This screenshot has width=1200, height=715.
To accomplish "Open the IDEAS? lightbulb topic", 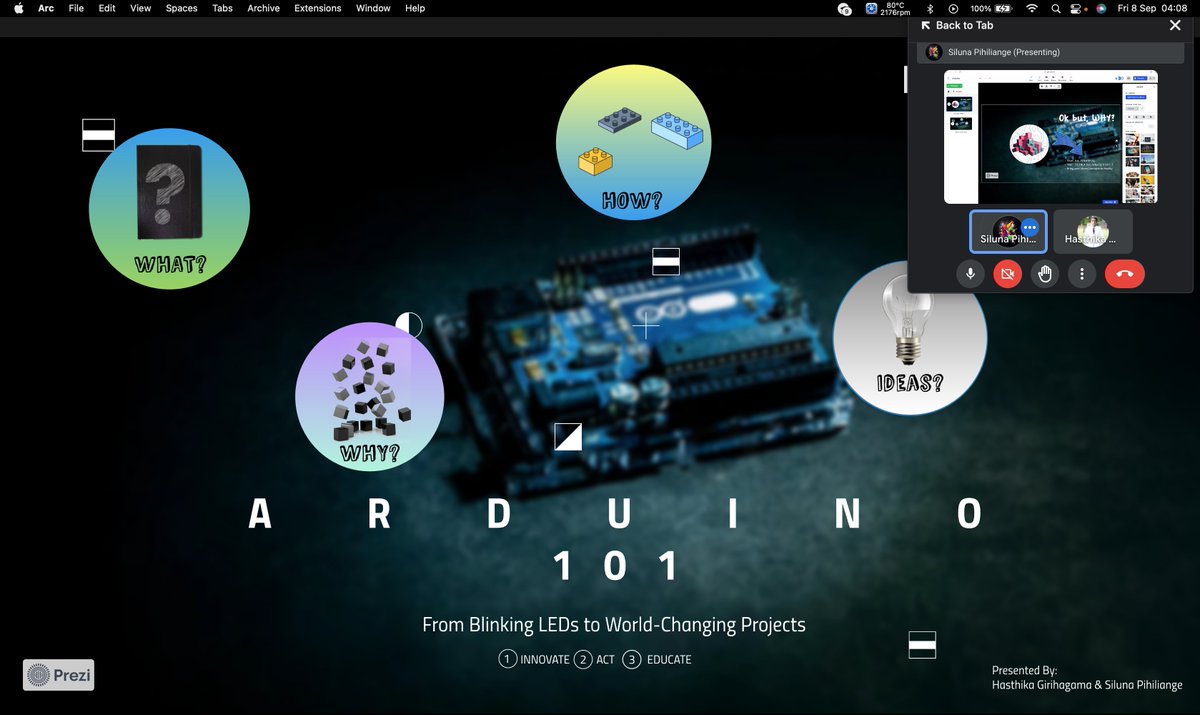I will pos(910,338).
